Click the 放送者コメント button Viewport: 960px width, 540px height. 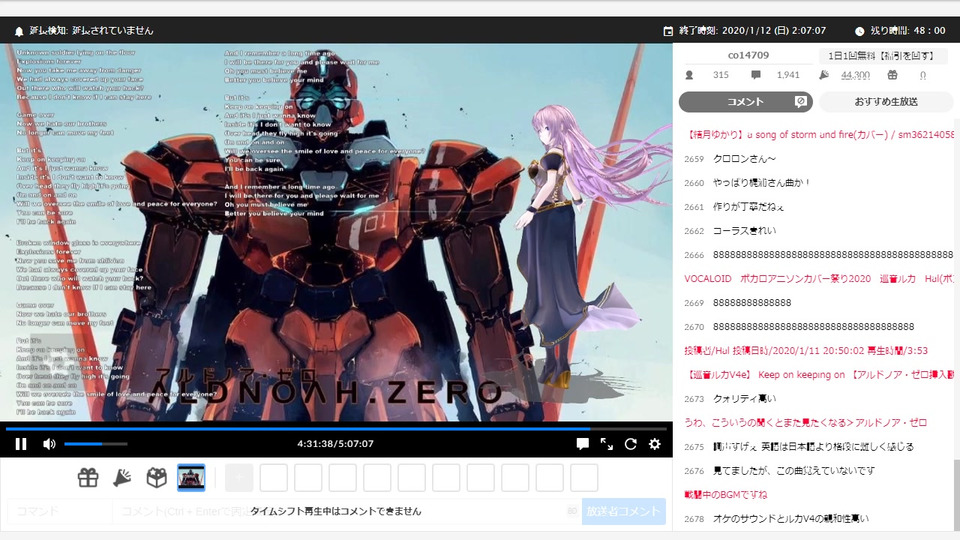tap(623, 511)
